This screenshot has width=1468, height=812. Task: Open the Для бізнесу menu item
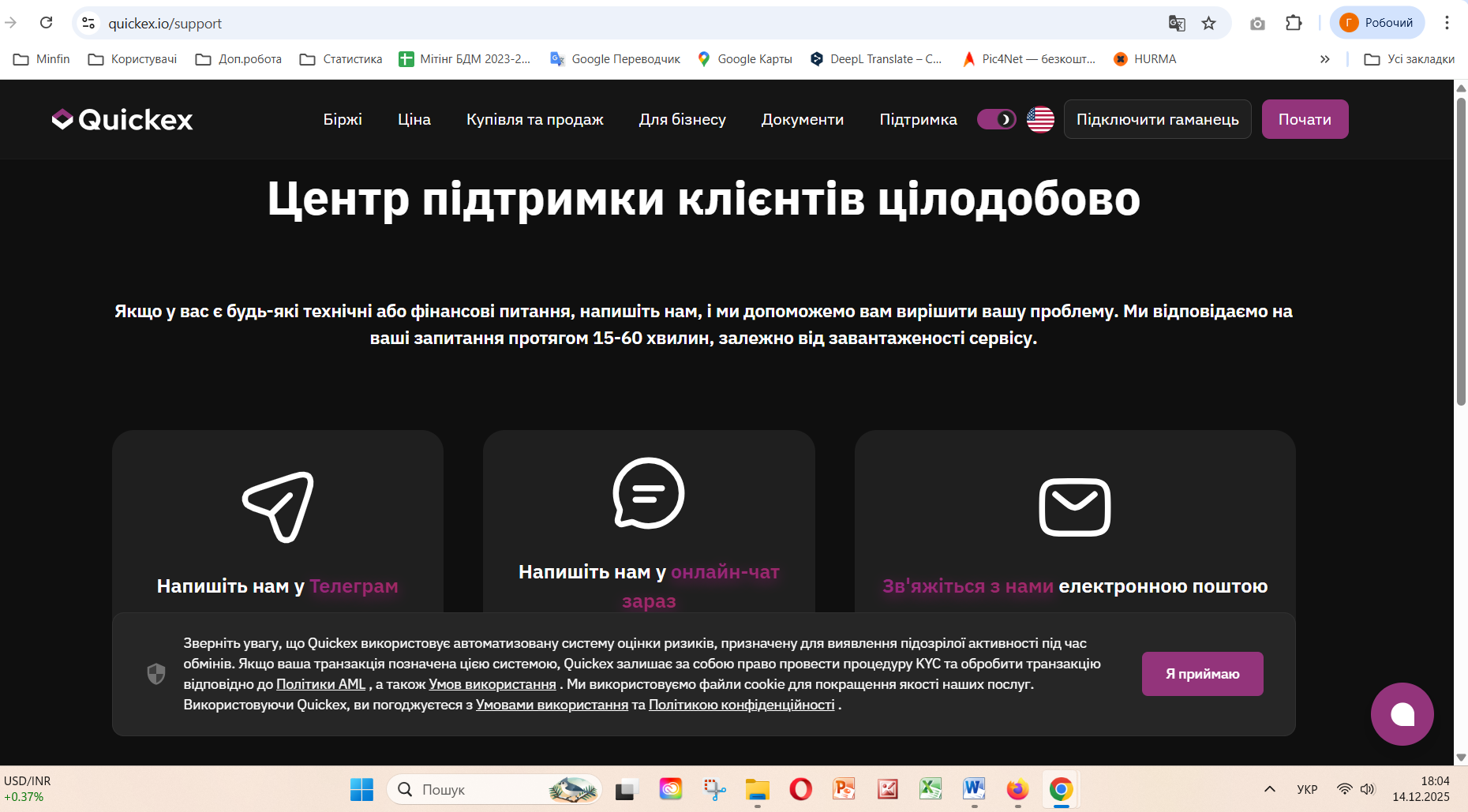(683, 119)
